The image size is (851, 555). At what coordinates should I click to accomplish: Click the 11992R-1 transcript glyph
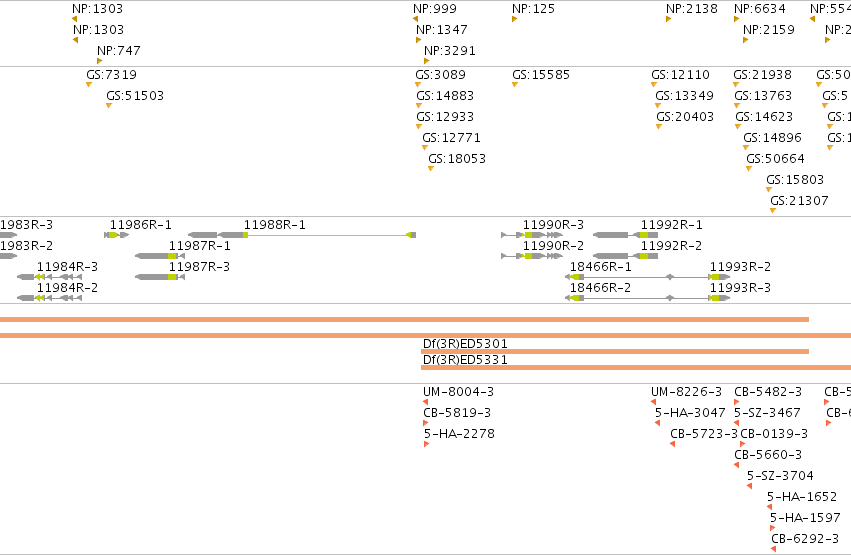click(x=626, y=235)
